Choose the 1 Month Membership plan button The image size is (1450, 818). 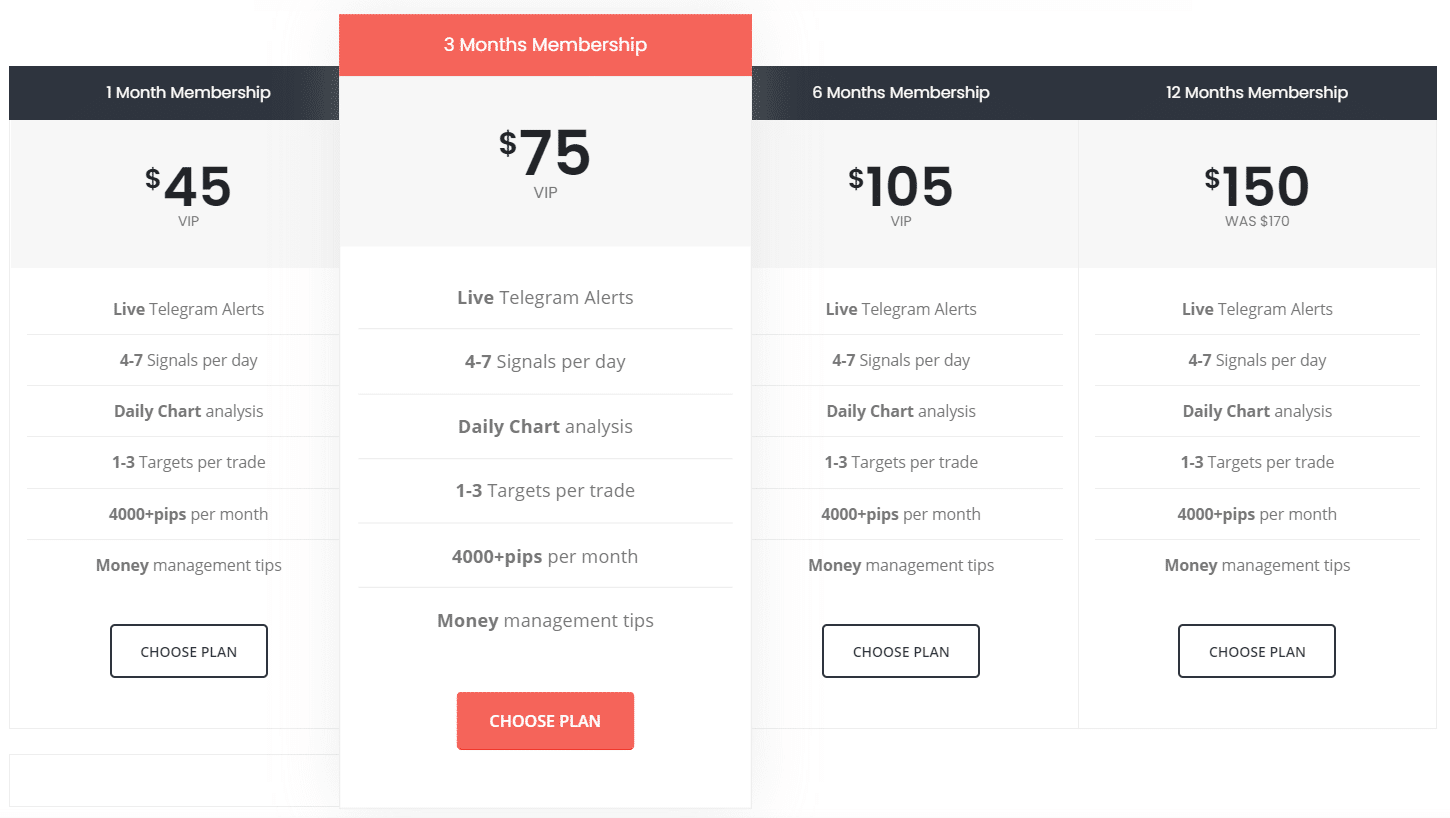(x=189, y=651)
